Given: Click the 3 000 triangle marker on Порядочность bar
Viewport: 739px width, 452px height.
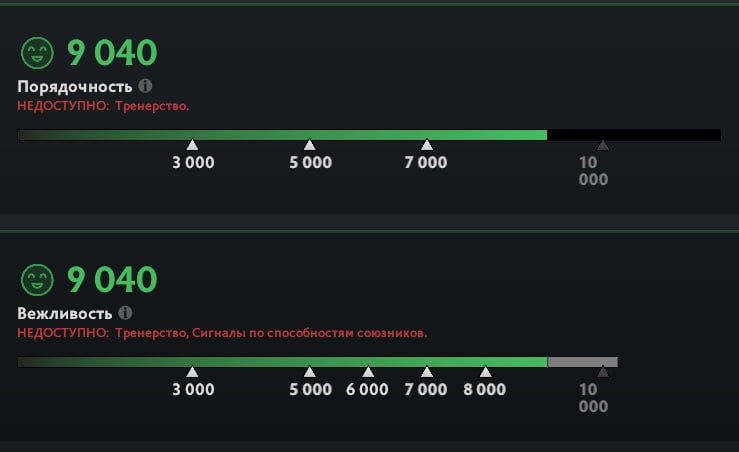Looking at the screenshot, I should pos(192,144).
